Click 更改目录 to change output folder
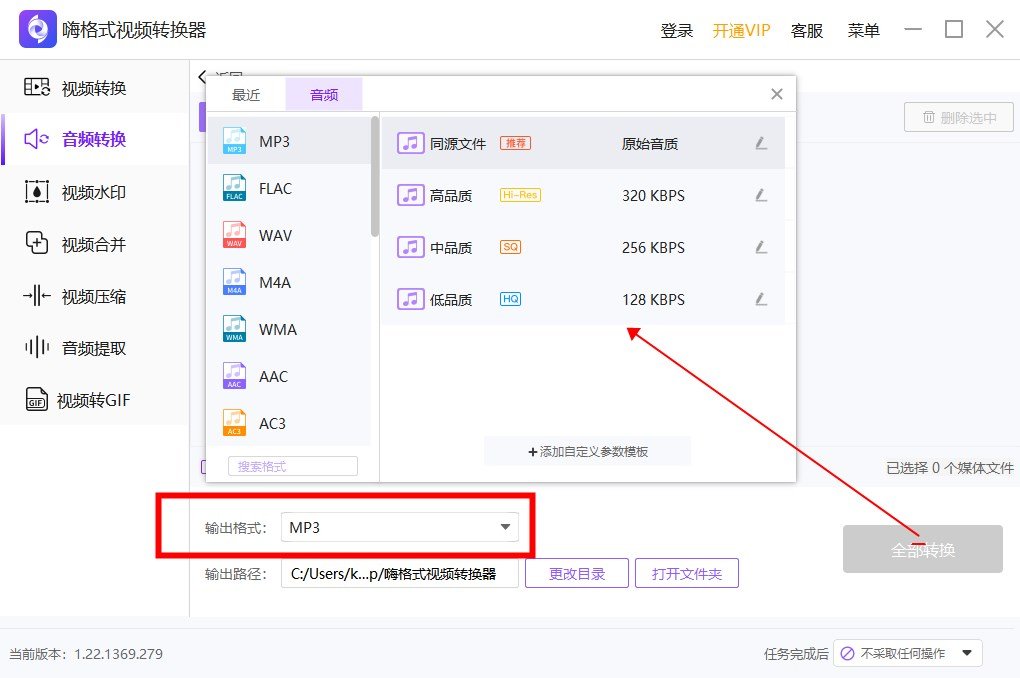 576,572
